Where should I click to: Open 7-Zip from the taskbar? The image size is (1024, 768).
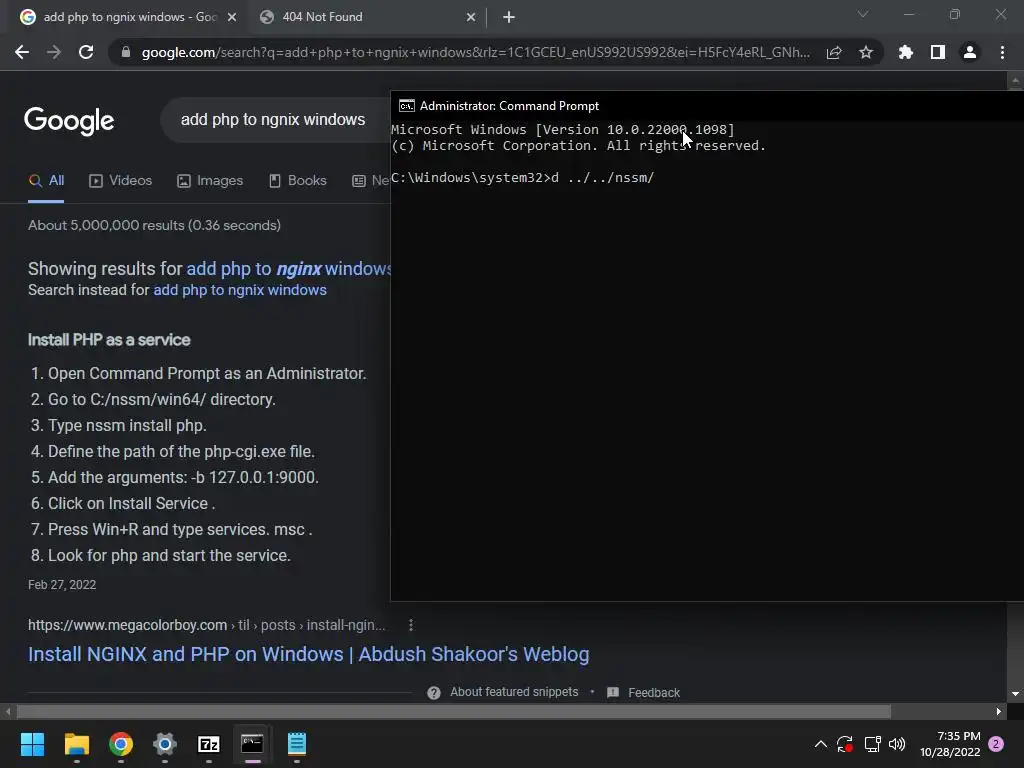click(208, 744)
